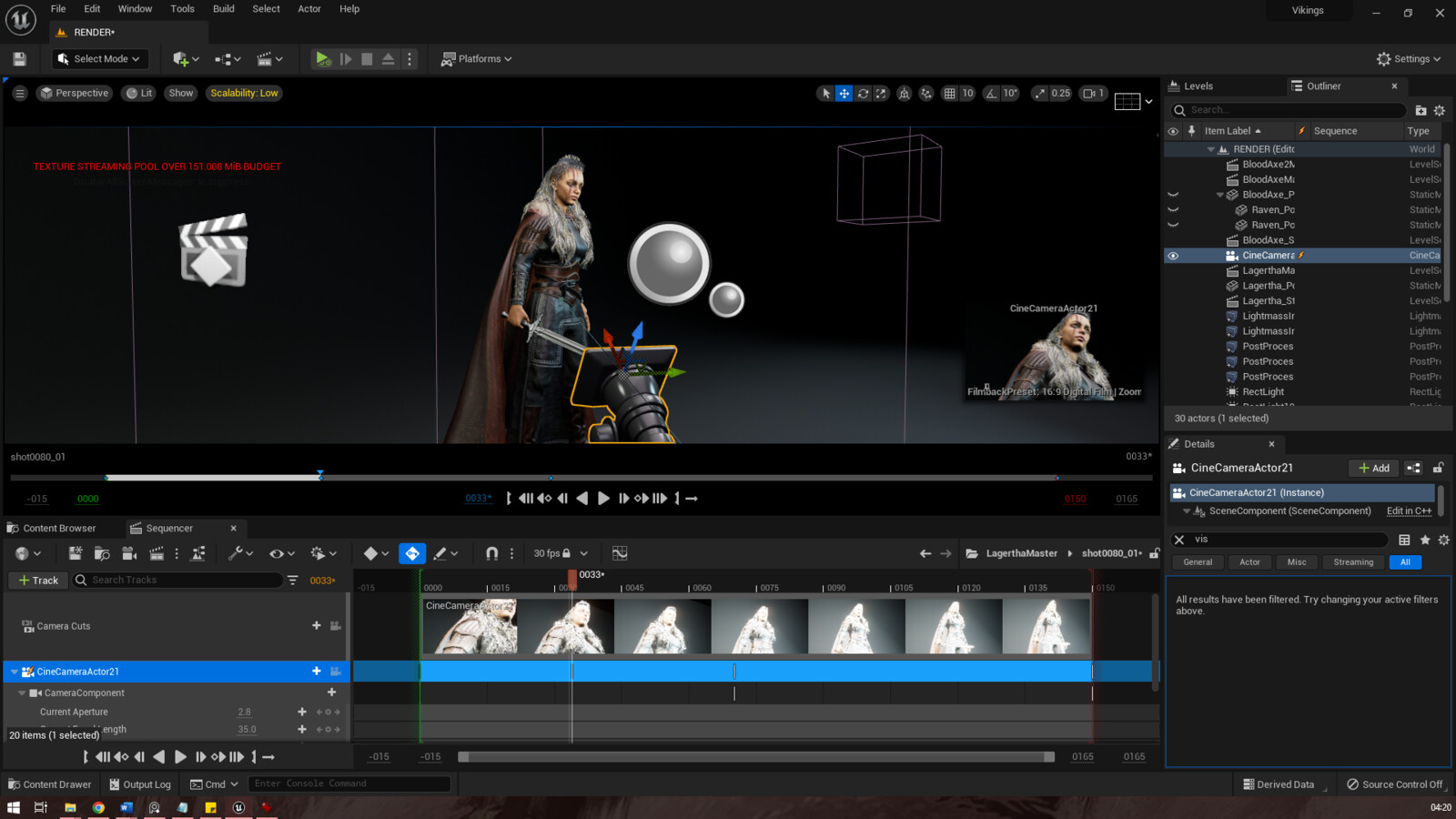Toggle grid snapping in viewport toolbar
This screenshot has height=819, width=1456.
click(949, 93)
